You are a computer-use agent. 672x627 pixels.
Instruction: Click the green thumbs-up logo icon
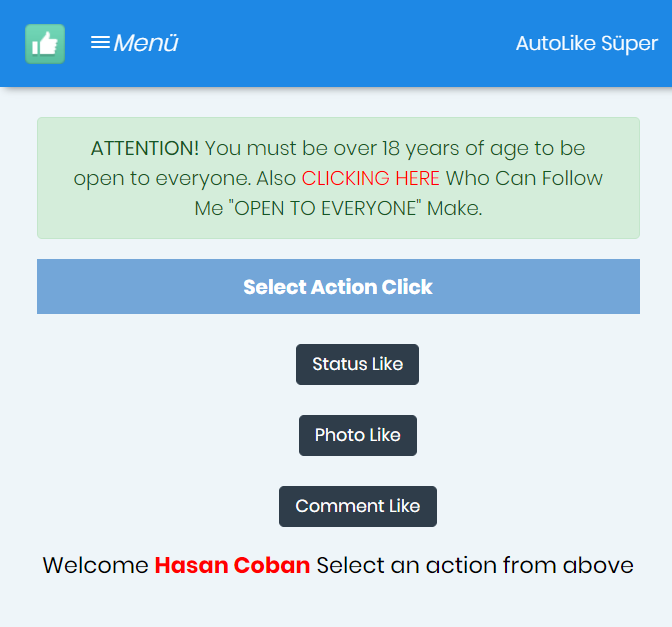point(45,44)
